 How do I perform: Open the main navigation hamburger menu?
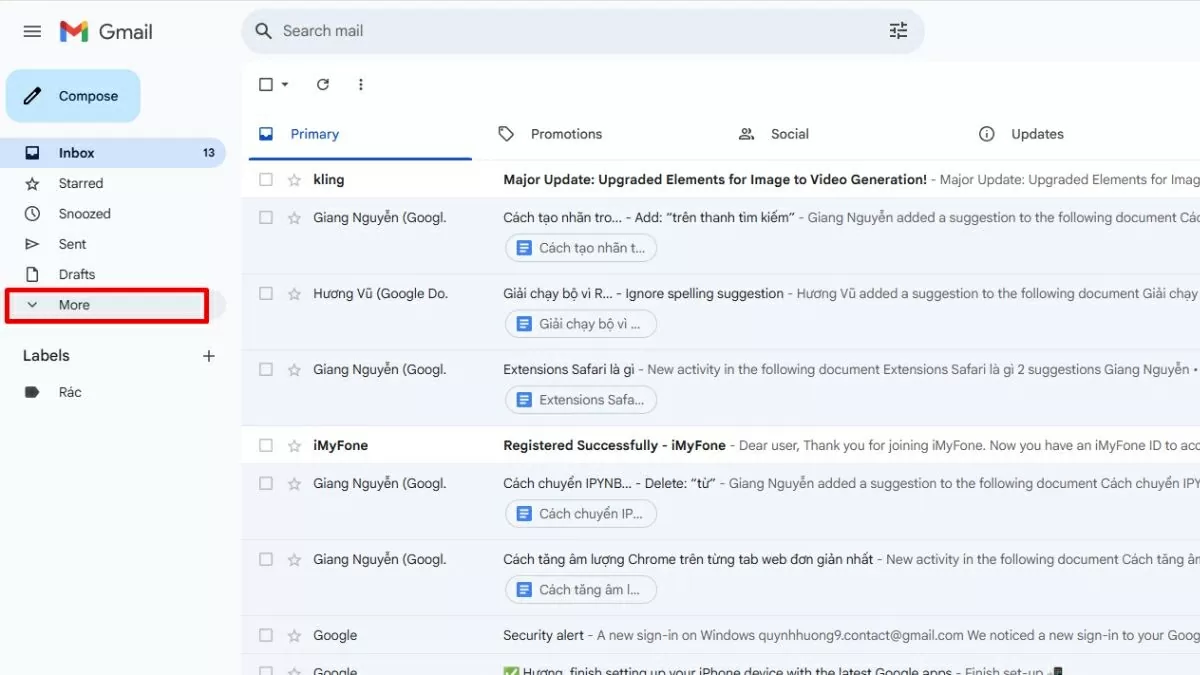click(x=31, y=31)
